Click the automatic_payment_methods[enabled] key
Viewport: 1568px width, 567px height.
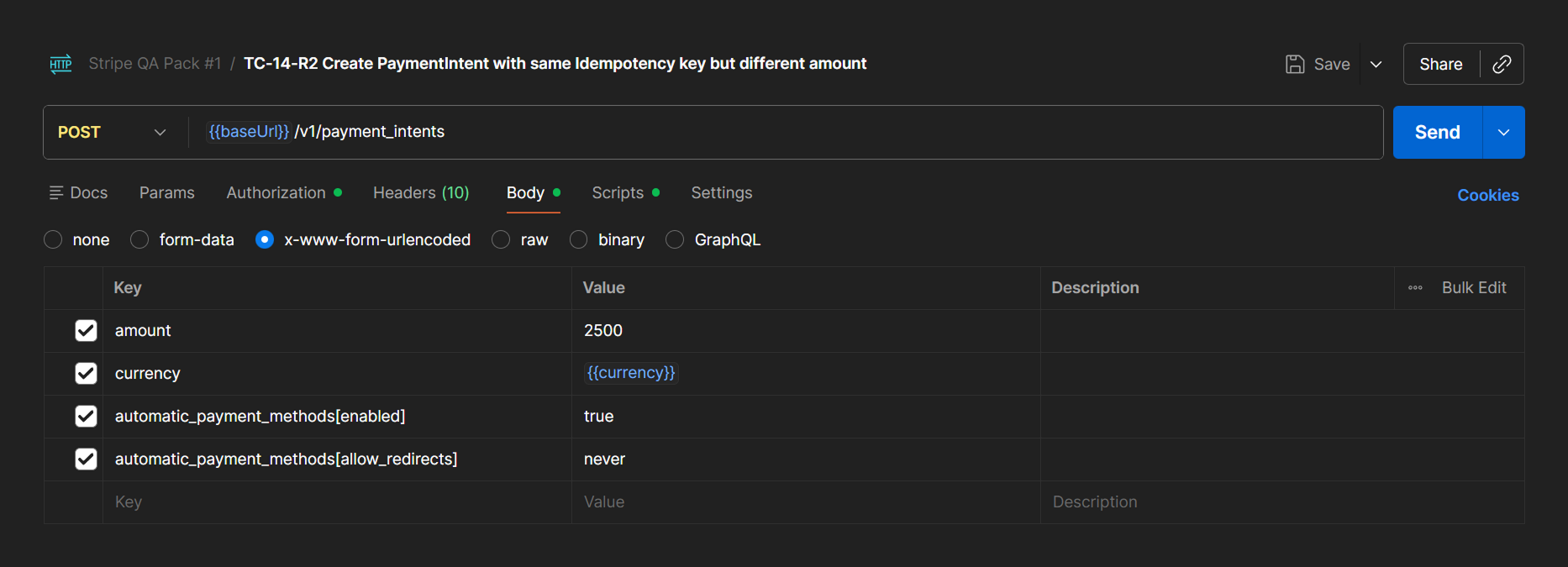coord(260,416)
